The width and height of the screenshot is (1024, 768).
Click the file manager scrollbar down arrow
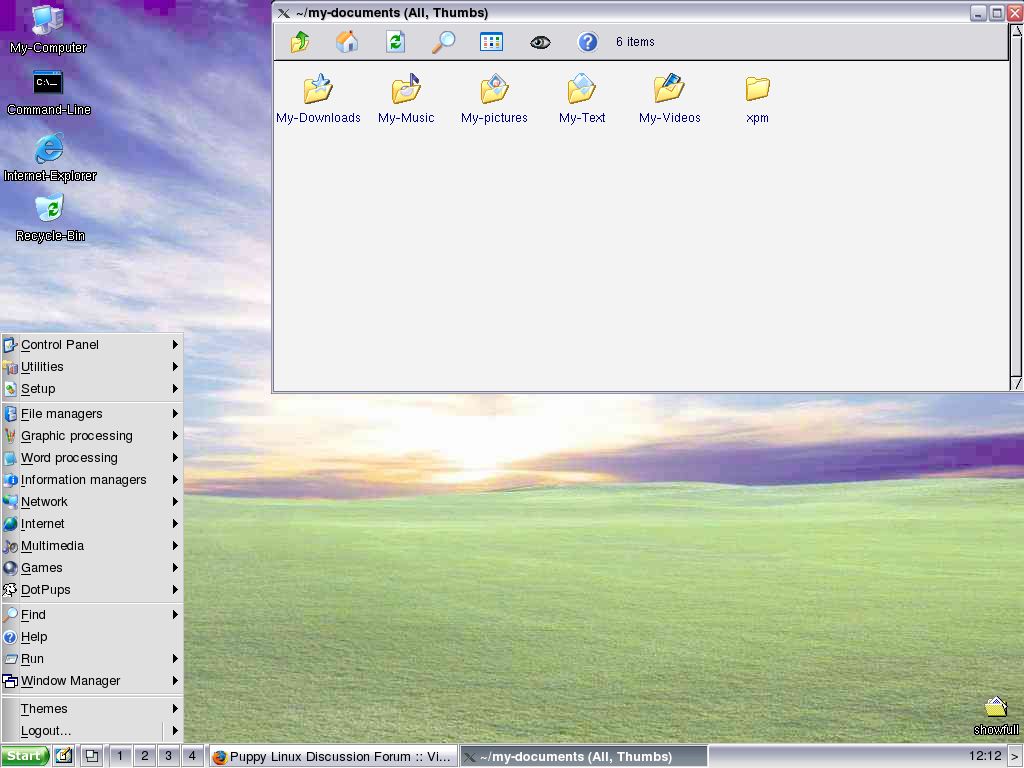[1016, 383]
